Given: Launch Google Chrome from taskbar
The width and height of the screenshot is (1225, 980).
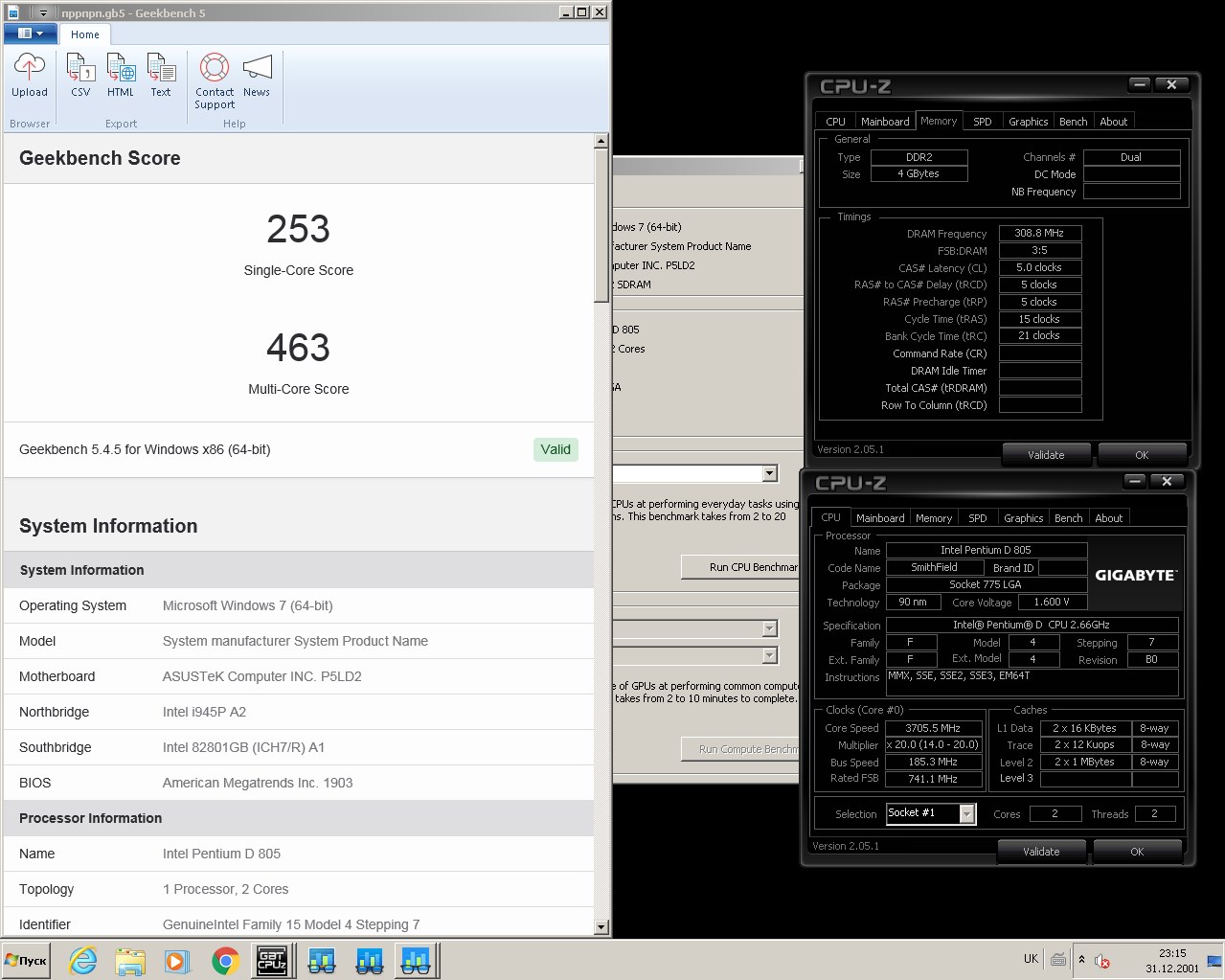Looking at the screenshot, I should pyautogui.click(x=225, y=960).
